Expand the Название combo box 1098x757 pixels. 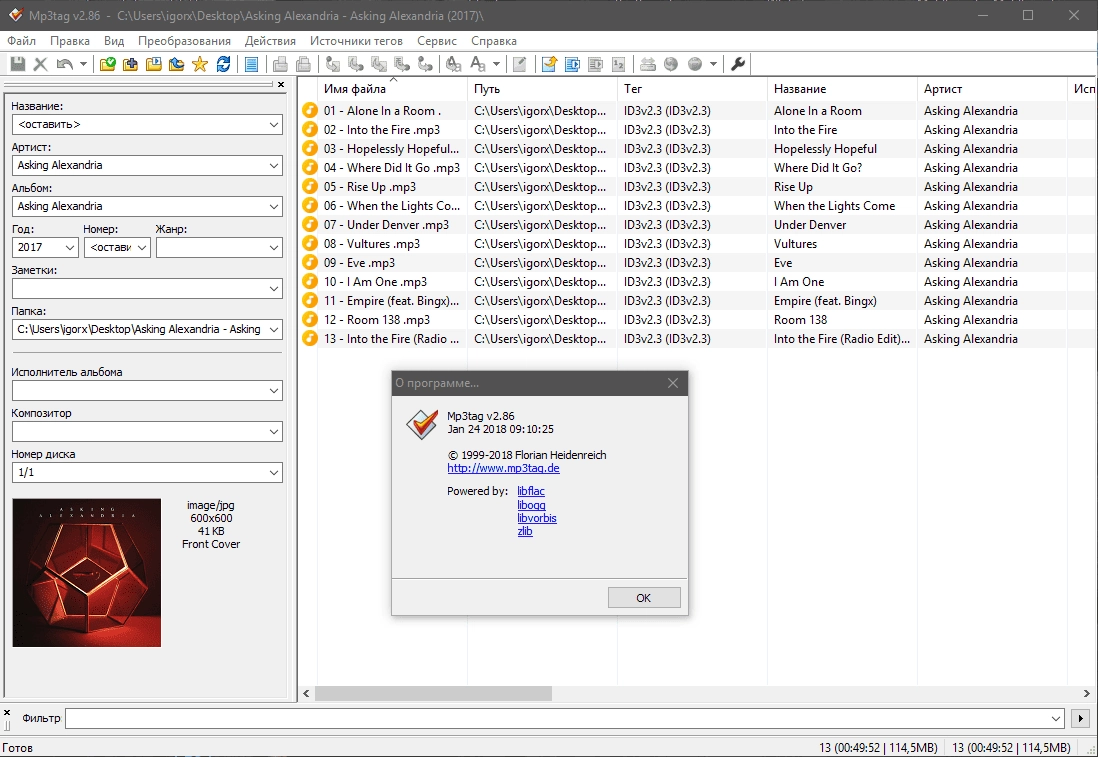274,125
